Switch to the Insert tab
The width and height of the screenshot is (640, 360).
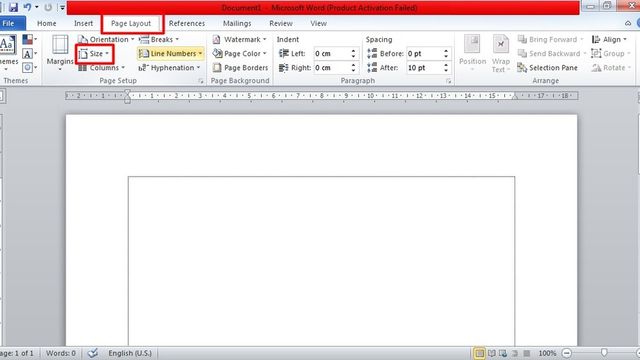click(x=83, y=23)
